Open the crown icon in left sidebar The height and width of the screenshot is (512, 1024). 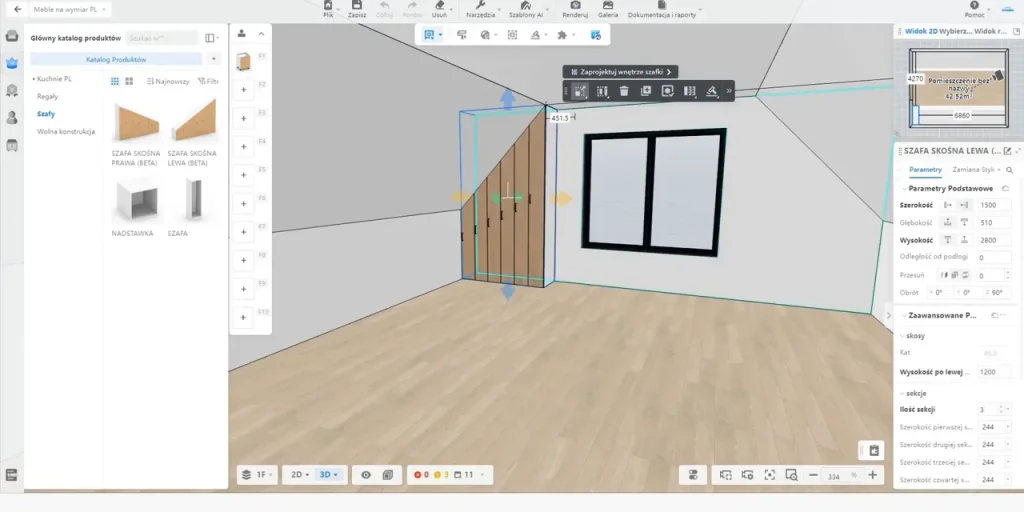[x=12, y=63]
